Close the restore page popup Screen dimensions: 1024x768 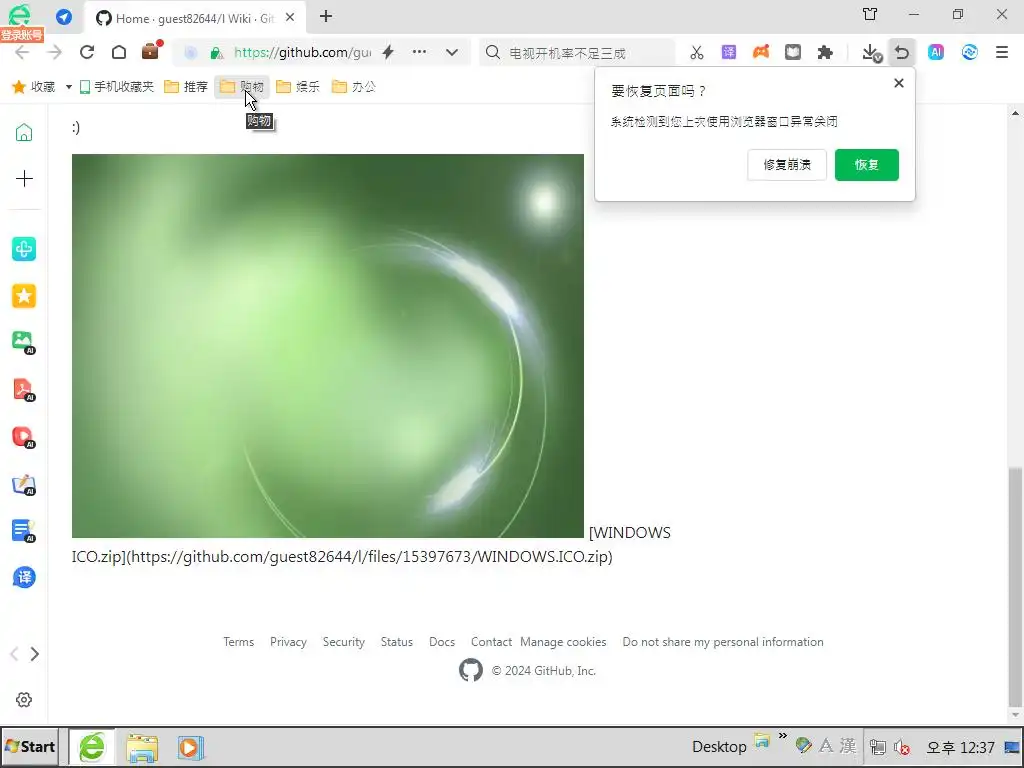(899, 83)
